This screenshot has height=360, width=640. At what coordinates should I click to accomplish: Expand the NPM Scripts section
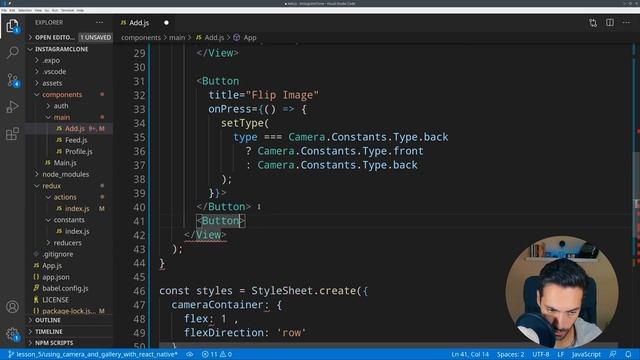(70, 343)
